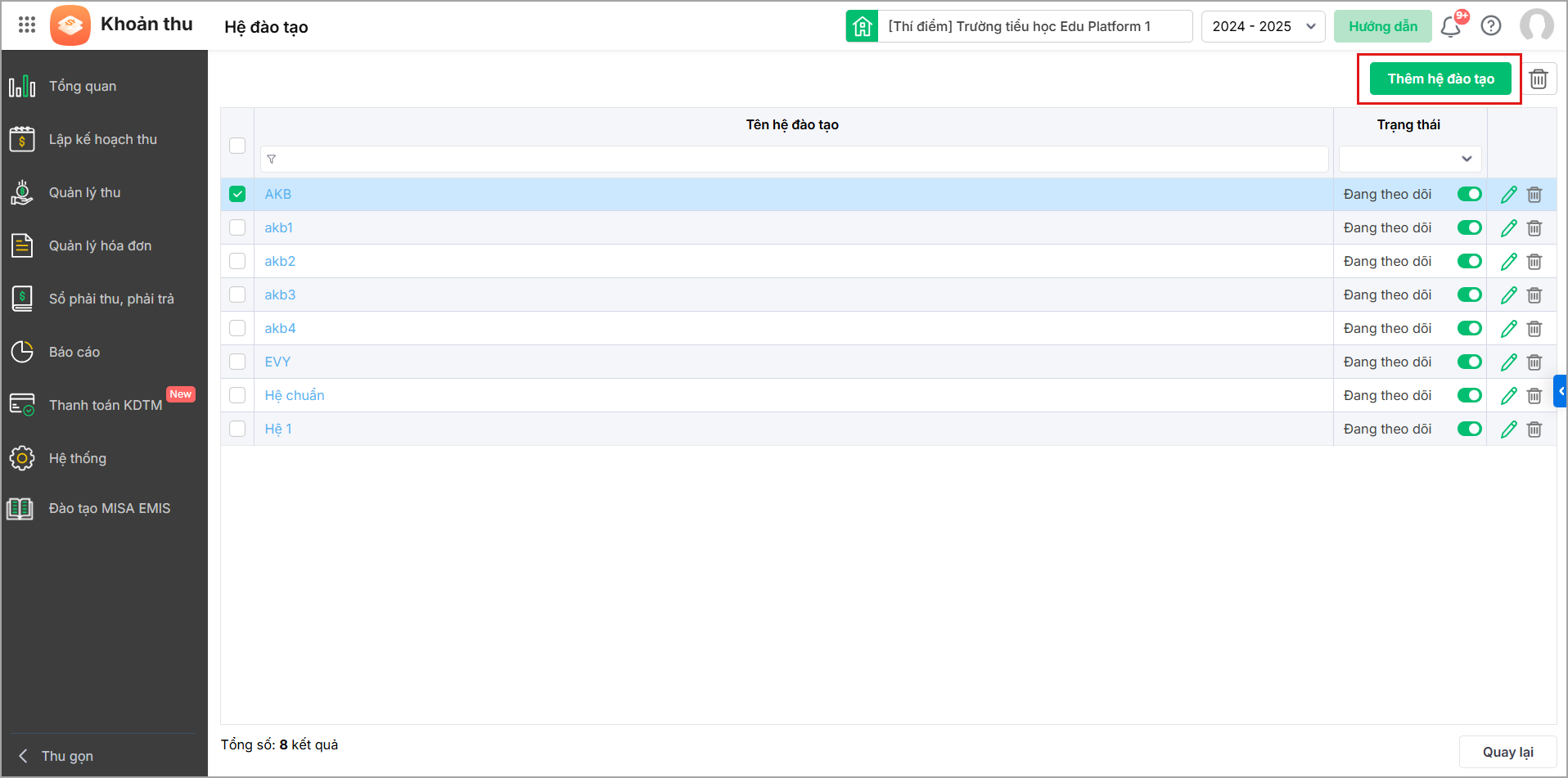This screenshot has width=1568, height=778.
Task: Open the Trạng thái filter dropdown
Action: 1410,159
